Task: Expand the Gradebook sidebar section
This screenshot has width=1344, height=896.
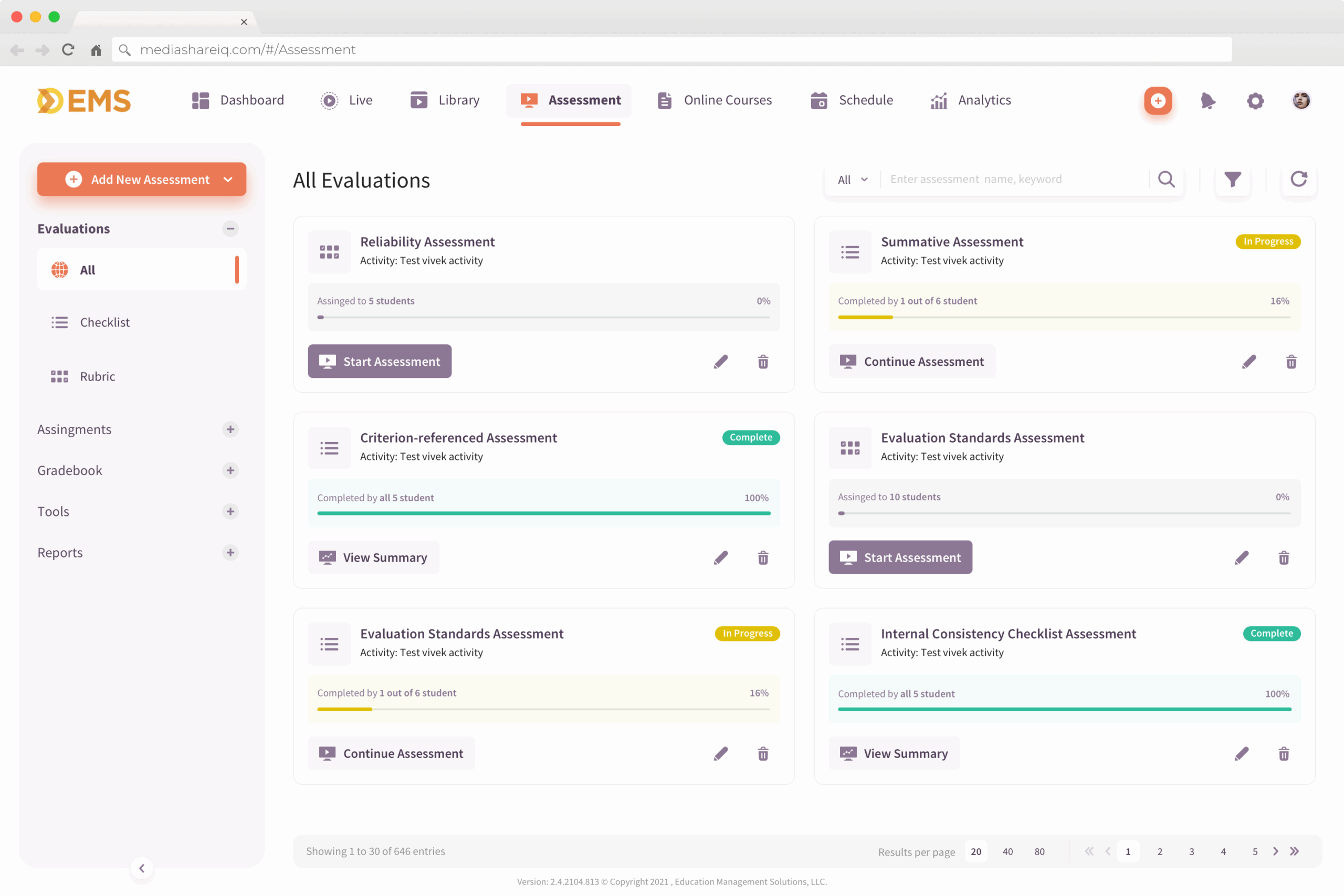Action: pos(230,470)
